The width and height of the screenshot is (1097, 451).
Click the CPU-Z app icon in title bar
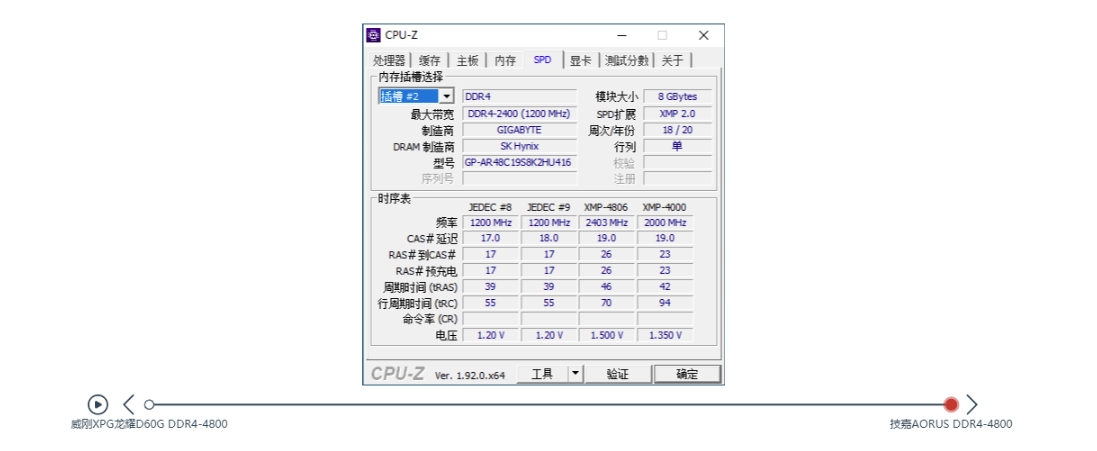coord(374,35)
